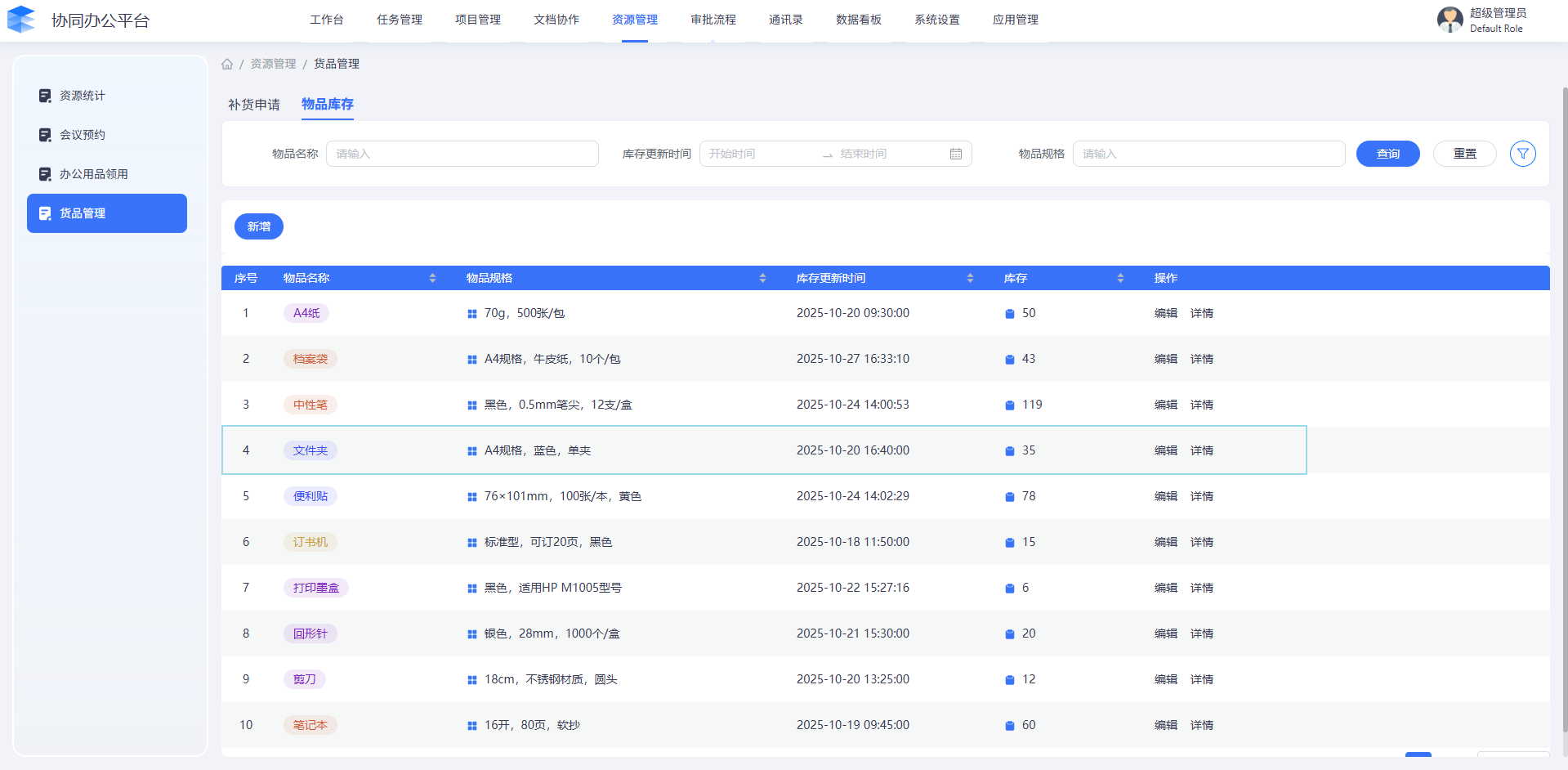The width and height of the screenshot is (1568, 770).
Task: Click the calendar icon in date range
Action: point(955,154)
